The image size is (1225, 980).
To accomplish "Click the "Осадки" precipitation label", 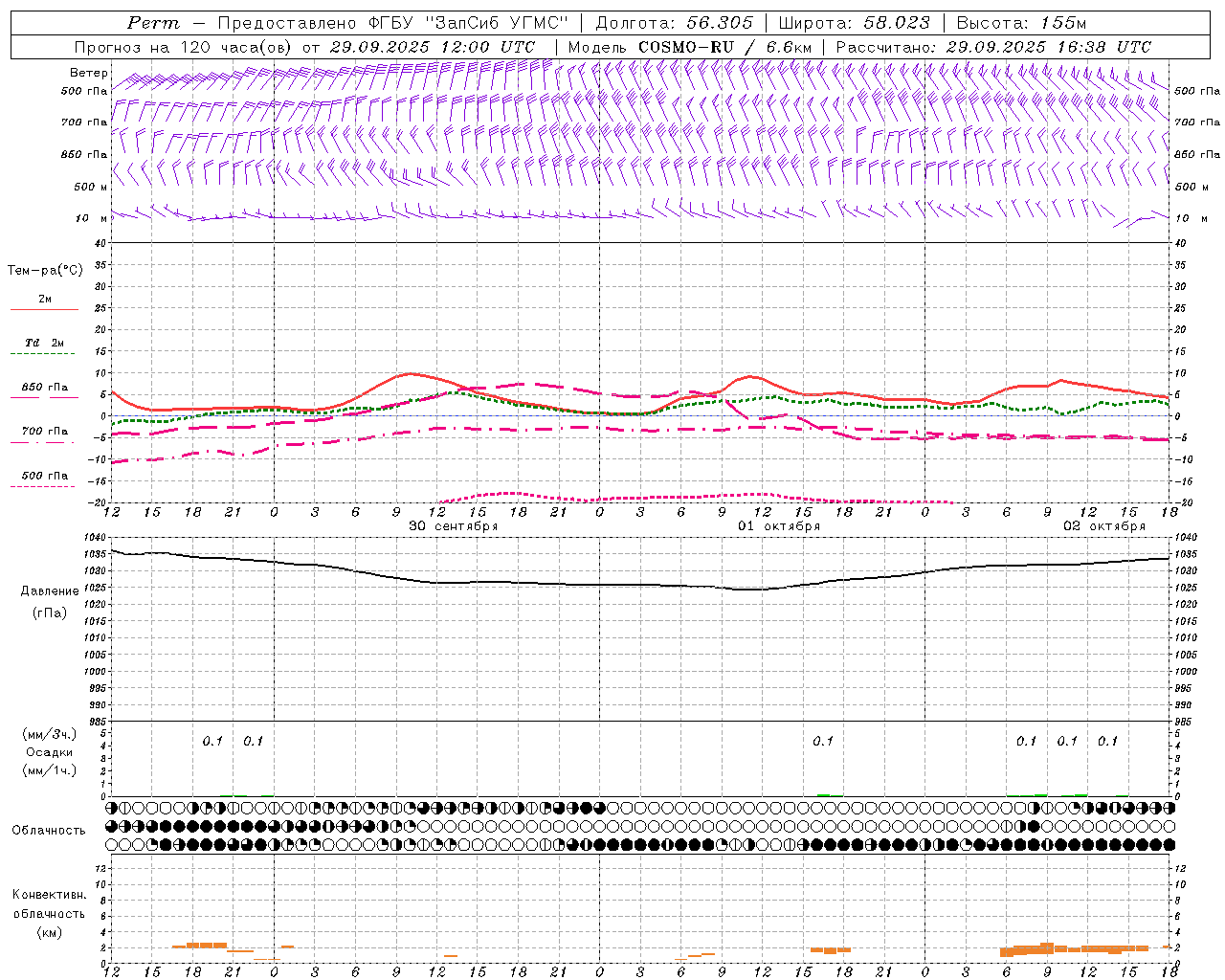I will [50, 752].
